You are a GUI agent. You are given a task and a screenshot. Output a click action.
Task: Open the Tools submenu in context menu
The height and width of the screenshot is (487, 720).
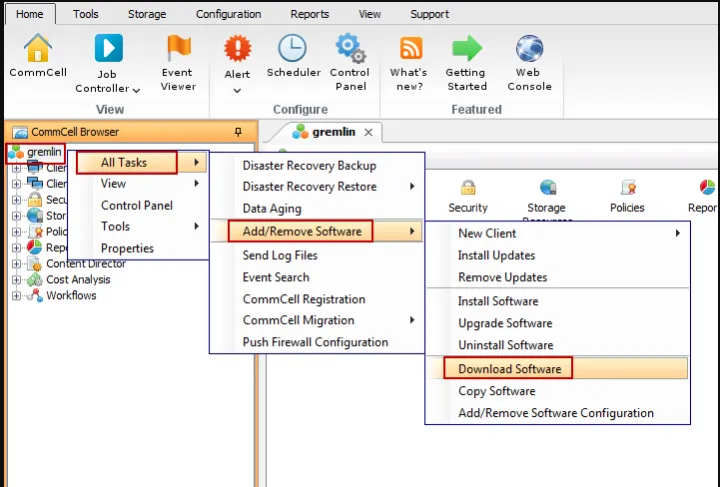tap(138, 226)
